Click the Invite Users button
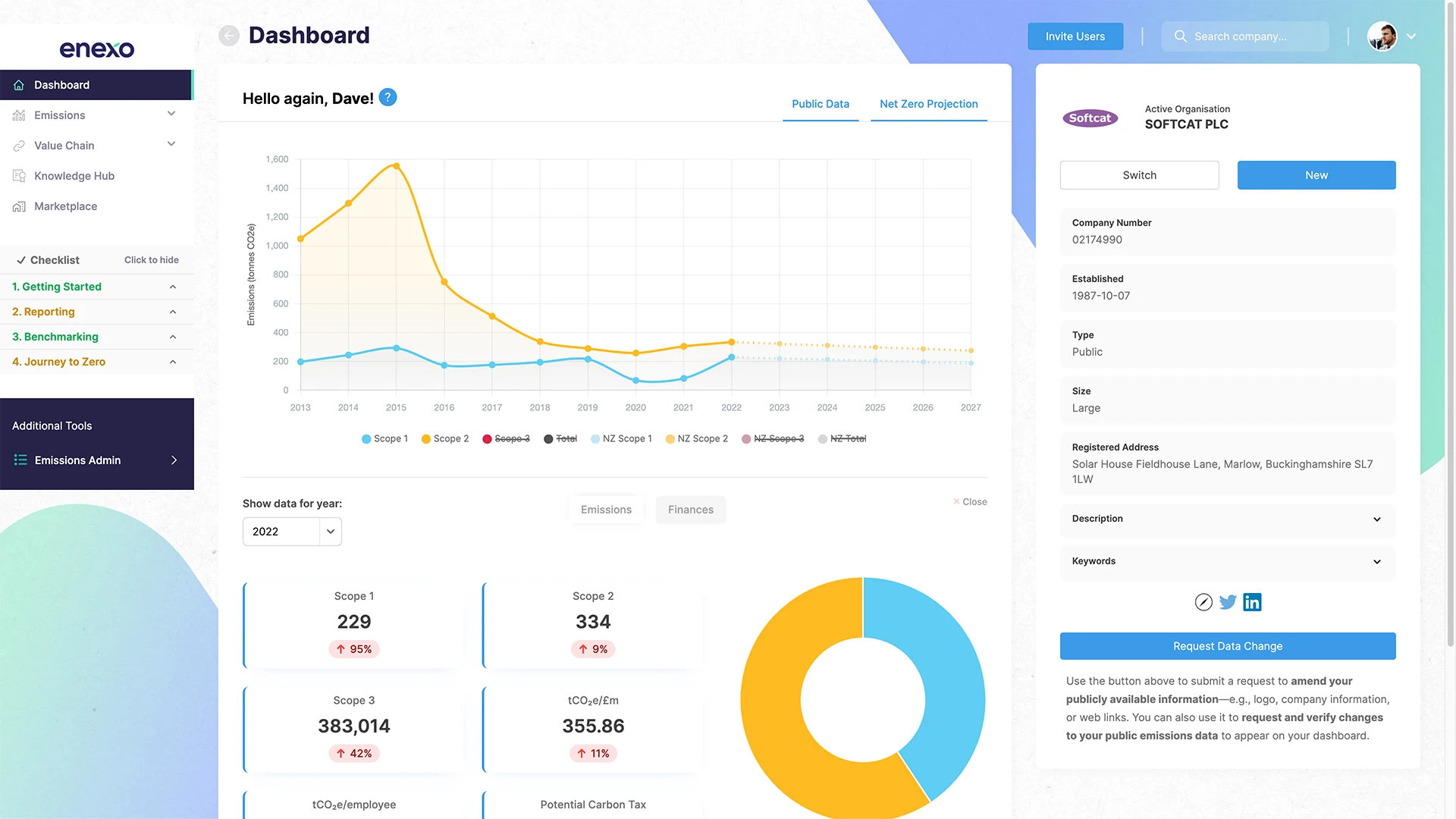The image size is (1456, 819). point(1075,36)
